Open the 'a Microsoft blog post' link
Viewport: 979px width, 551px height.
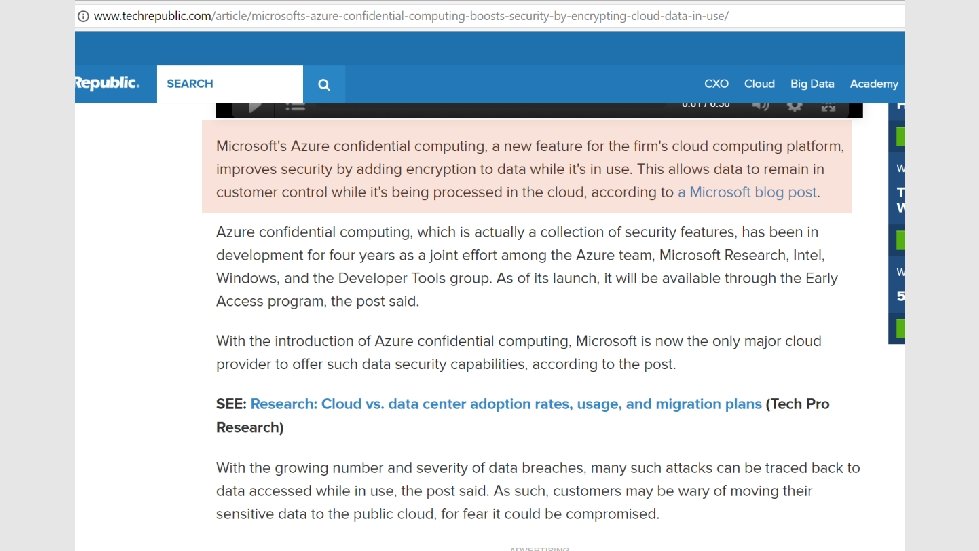click(747, 192)
